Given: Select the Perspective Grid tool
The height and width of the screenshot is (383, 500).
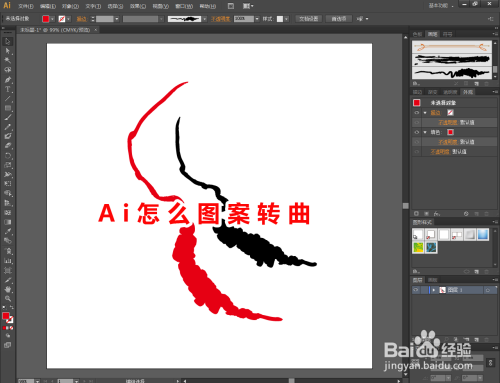Looking at the screenshot, I should (x=8, y=203).
